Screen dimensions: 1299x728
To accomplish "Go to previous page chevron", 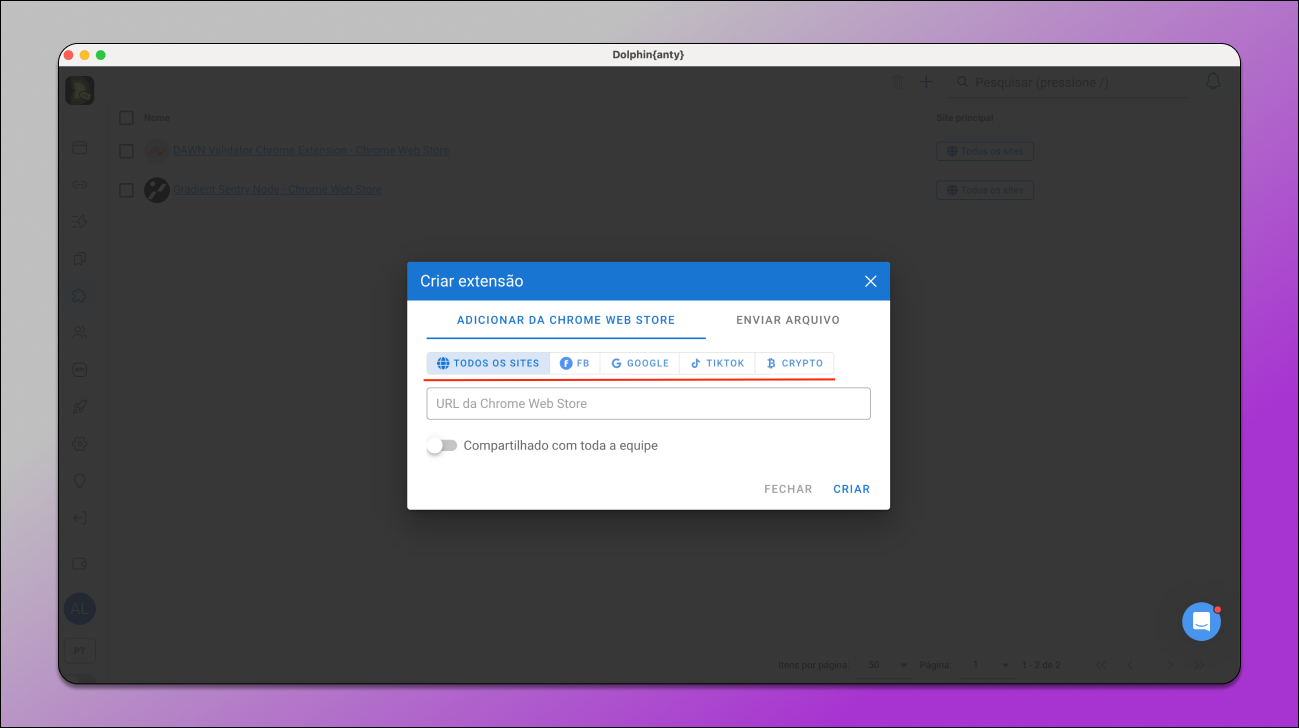I will pyautogui.click(x=1130, y=665).
